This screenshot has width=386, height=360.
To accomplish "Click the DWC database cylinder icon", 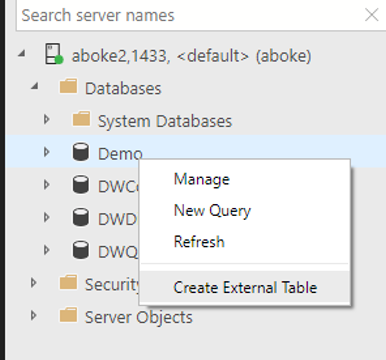I will coord(81,184).
